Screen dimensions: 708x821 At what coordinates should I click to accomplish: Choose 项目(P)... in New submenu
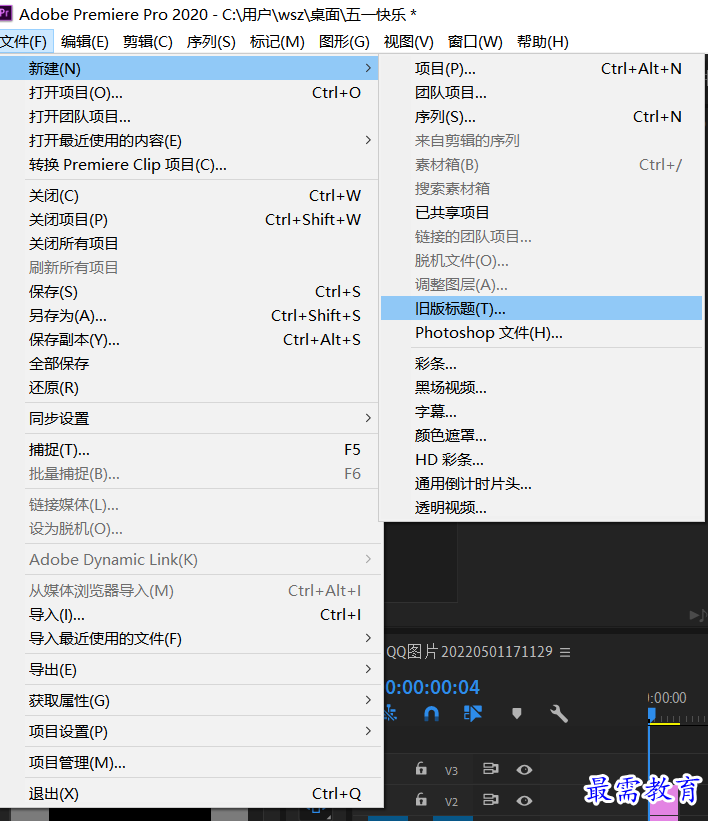coord(541,68)
